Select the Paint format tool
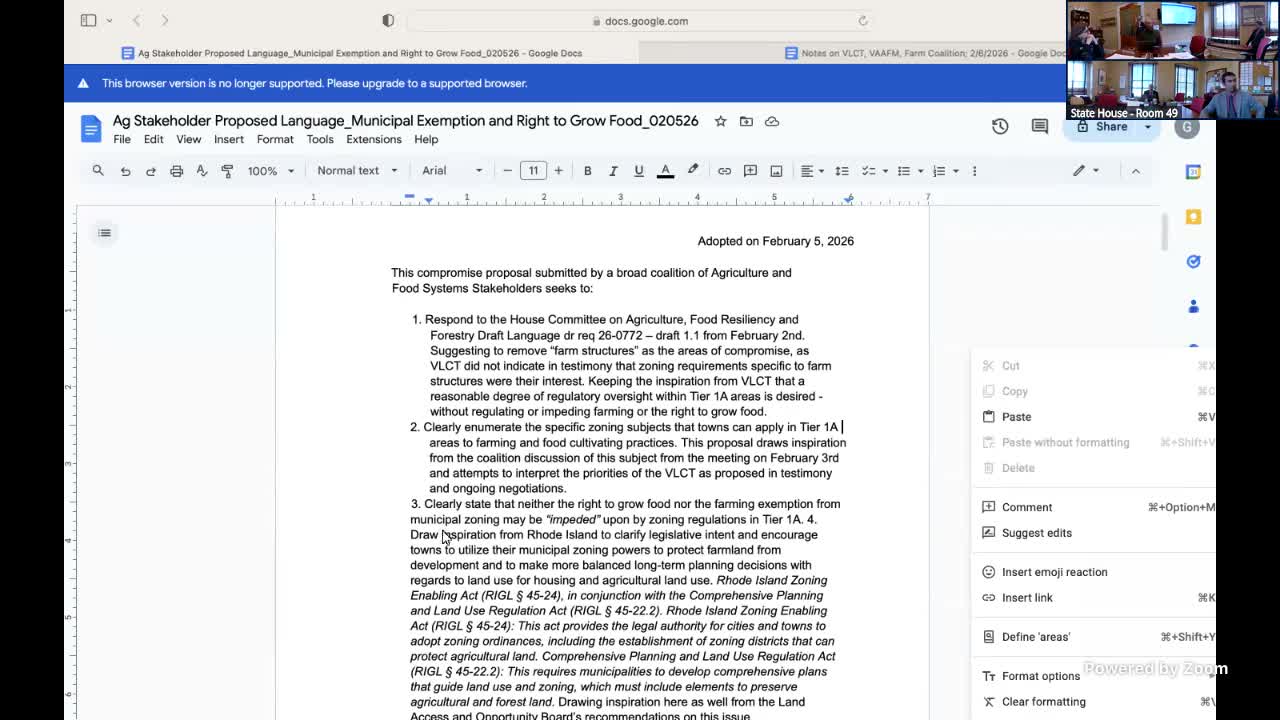Screen dimensions: 1280x720 point(227,171)
